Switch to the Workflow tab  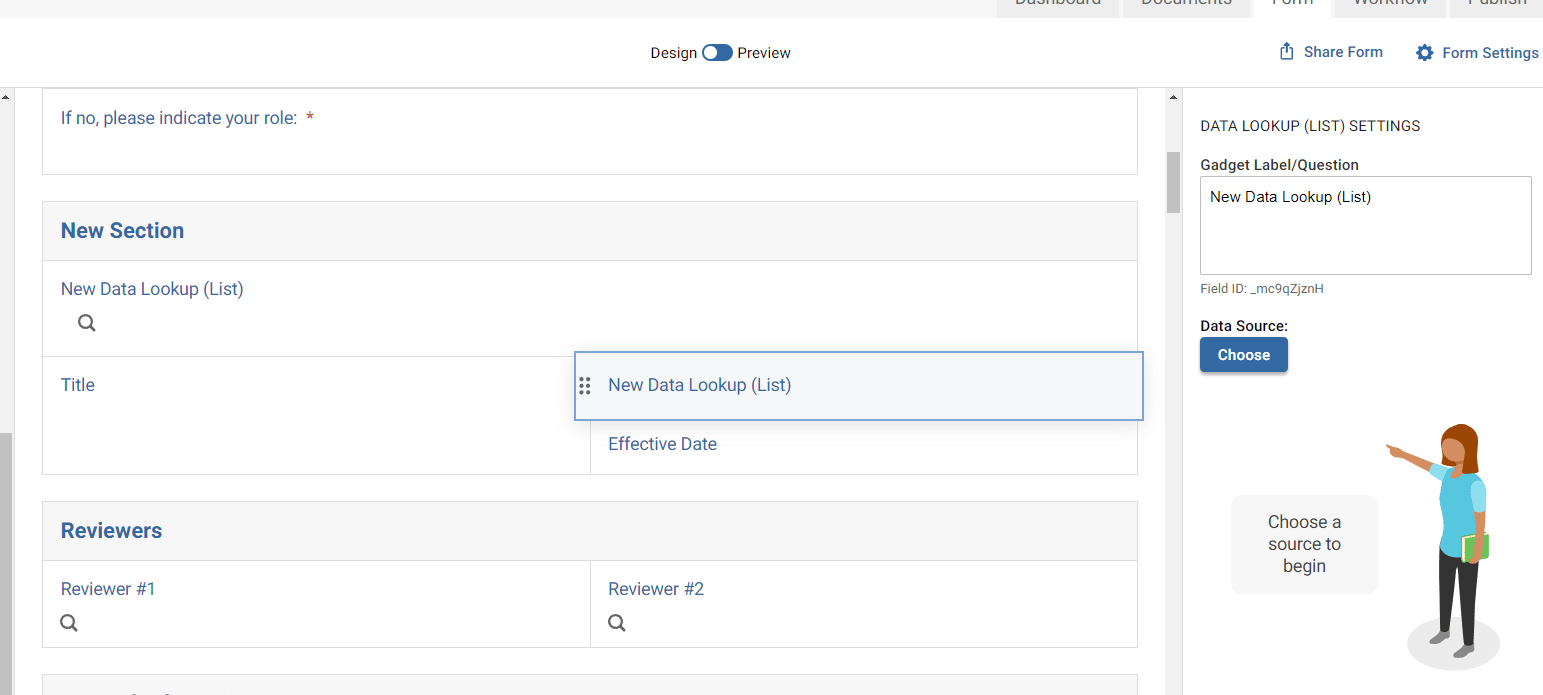1389,4
